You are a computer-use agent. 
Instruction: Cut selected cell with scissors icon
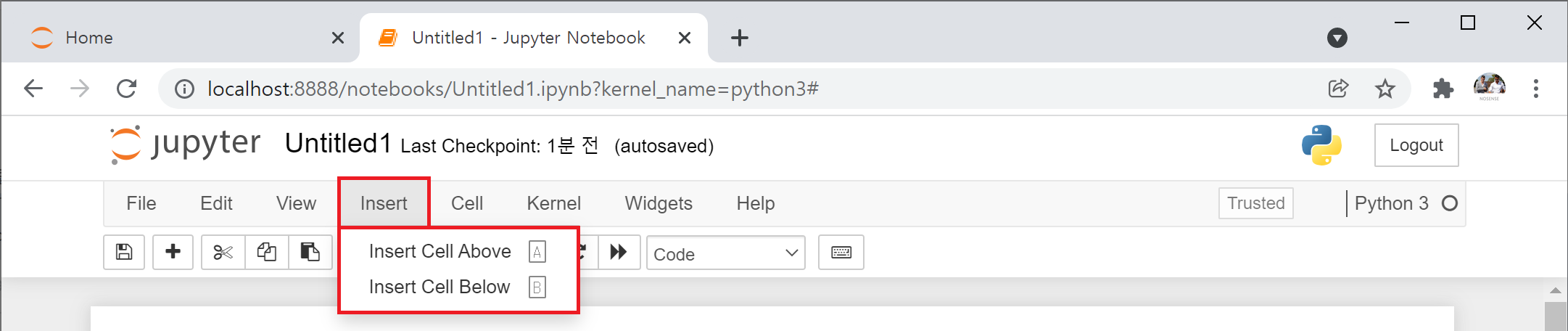click(x=223, y=252)
